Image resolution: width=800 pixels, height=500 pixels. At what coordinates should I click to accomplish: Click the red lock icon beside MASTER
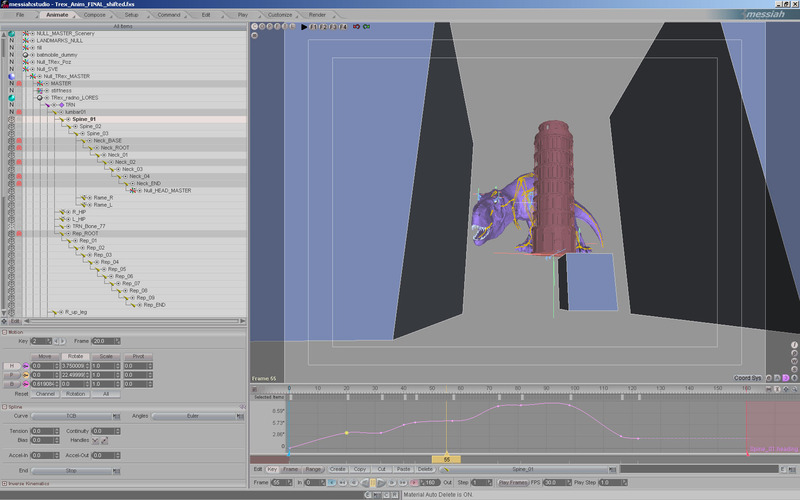[x=20, y=83]
